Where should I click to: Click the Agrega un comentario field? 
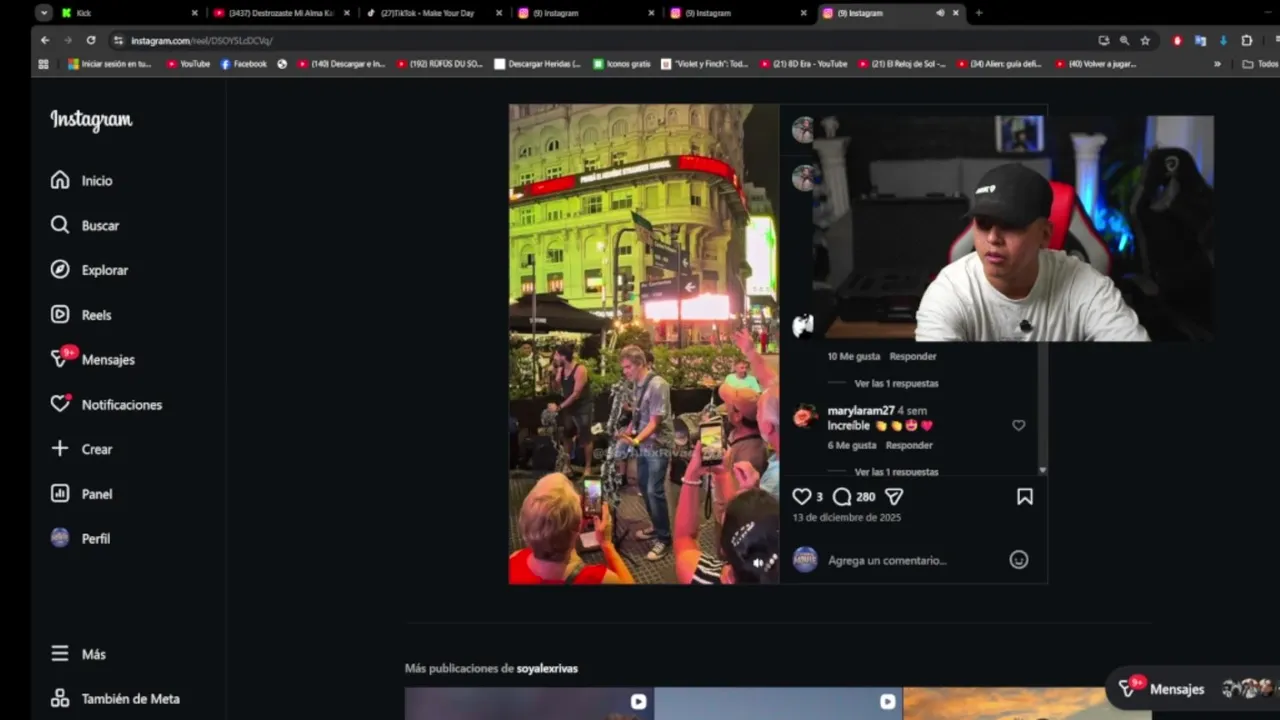click(x=887, y=560)
